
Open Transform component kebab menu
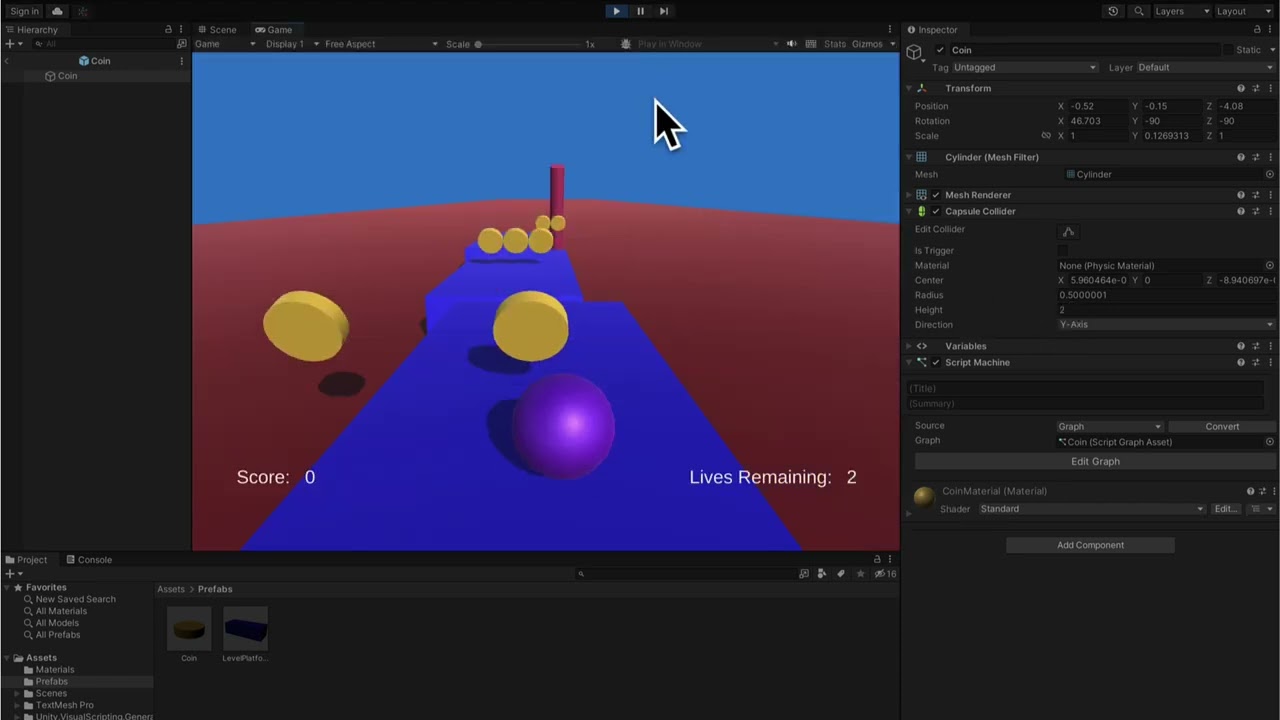coord(1270,88)
